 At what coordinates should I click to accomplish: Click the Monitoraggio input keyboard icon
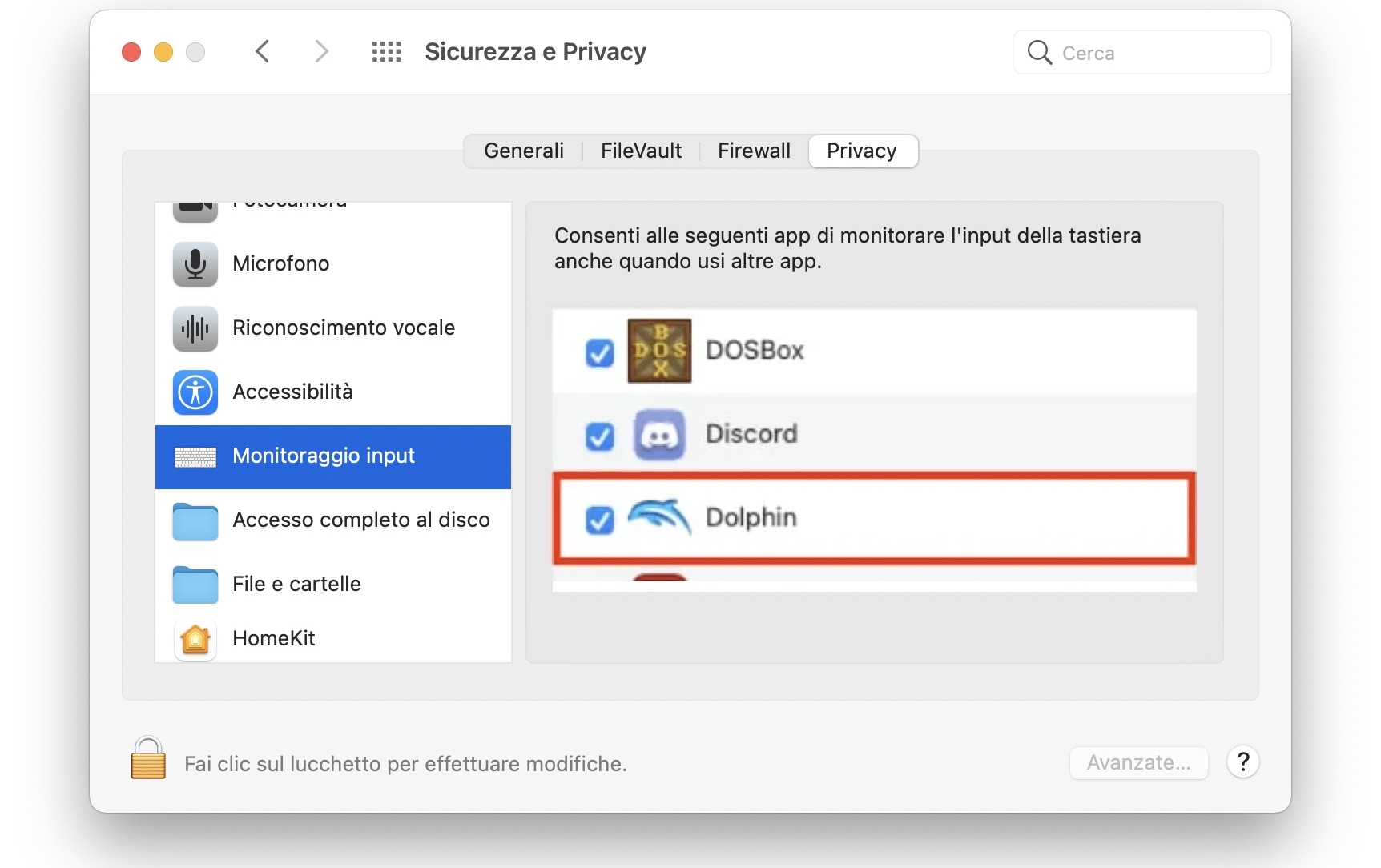pyautogui.click(x=195, y=456)
